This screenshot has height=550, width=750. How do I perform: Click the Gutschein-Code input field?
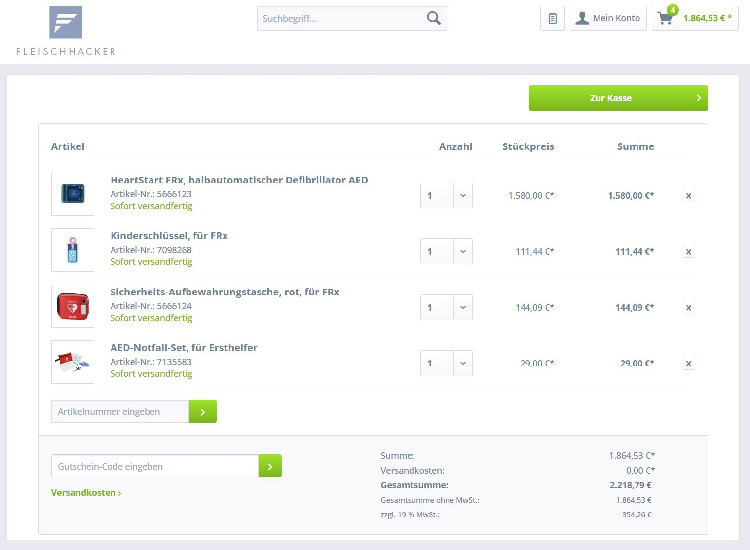(x=154, y=466)
